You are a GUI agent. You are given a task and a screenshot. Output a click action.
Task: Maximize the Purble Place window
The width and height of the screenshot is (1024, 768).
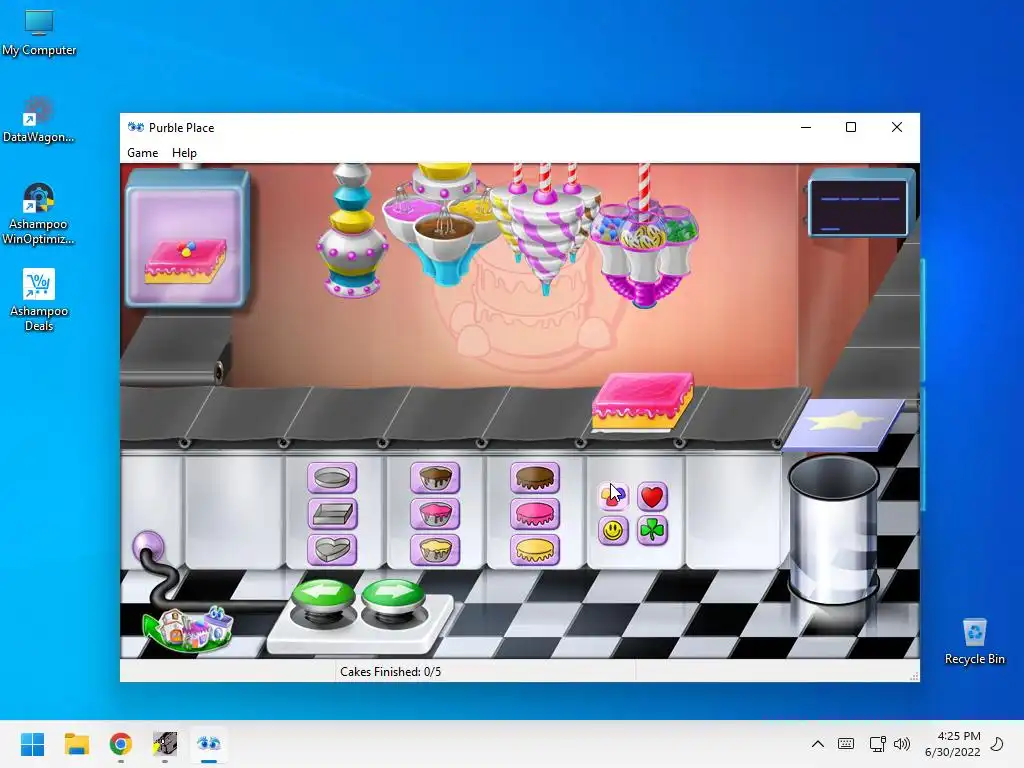851,127
